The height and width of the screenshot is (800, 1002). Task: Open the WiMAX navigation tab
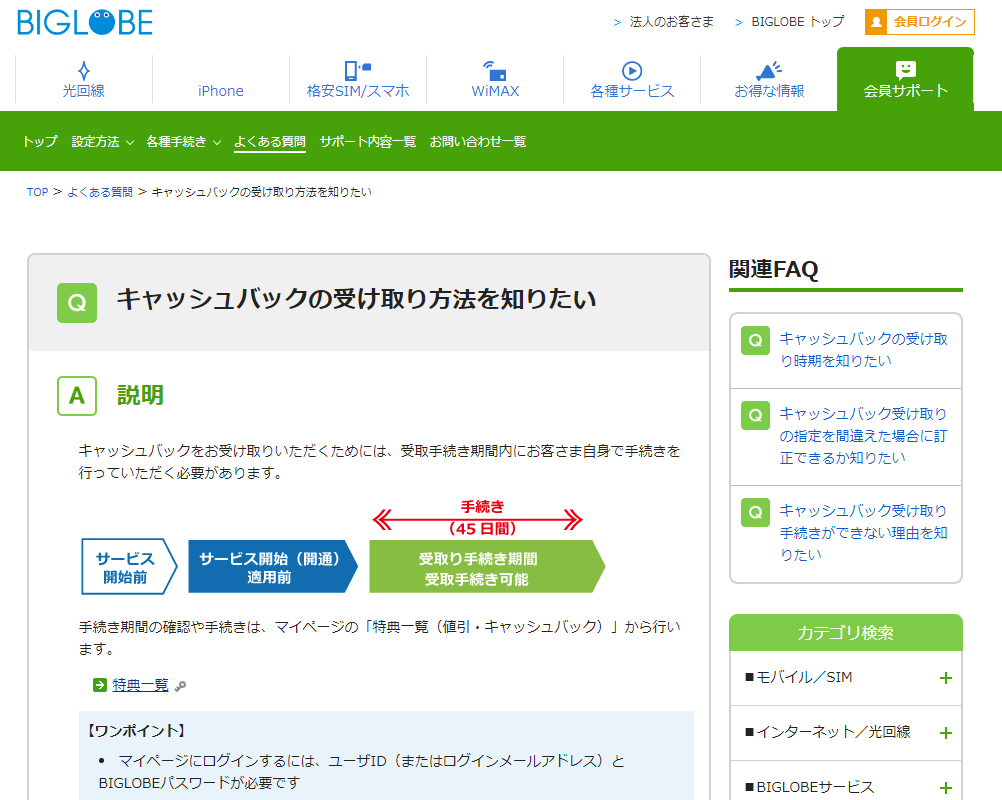tap(495, 79)
